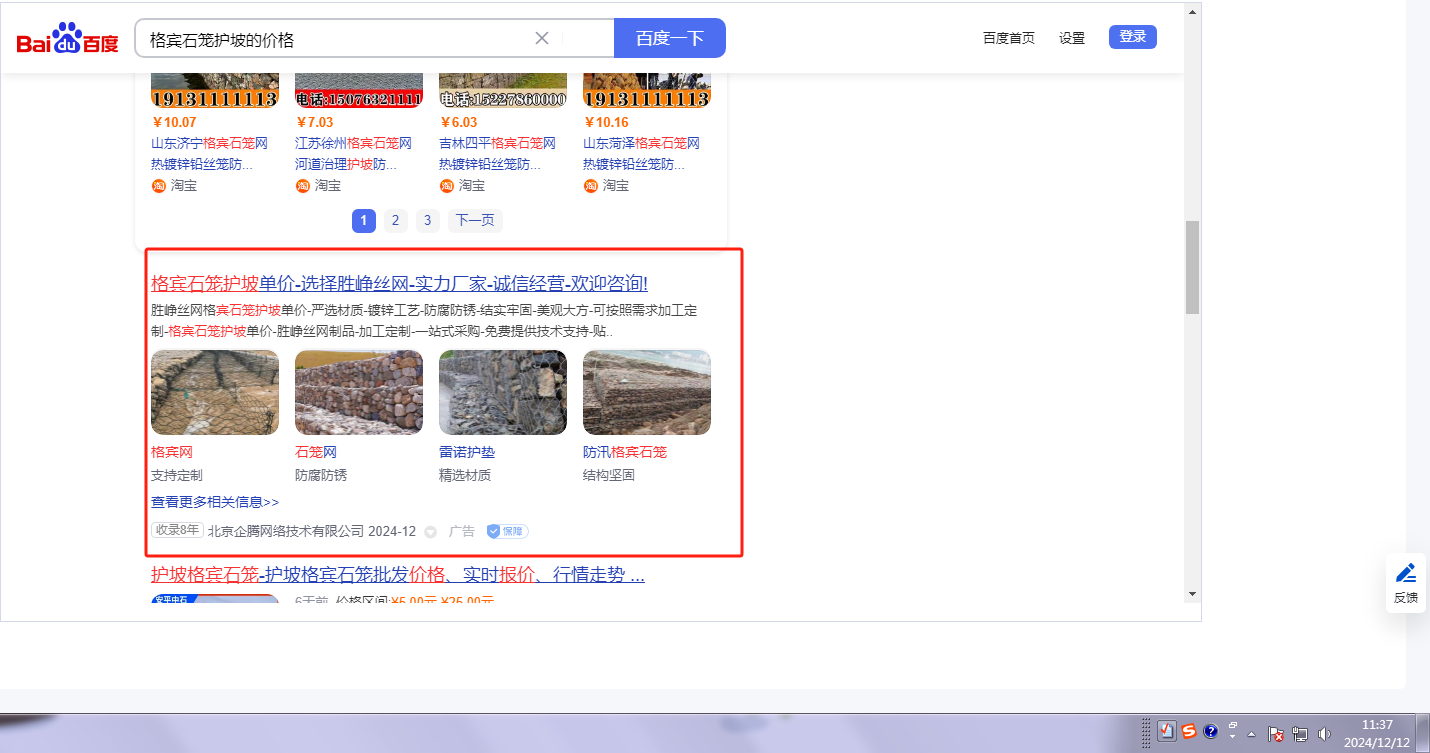Click the blue help question mark tray icon
This screenshot has height=753, width=1430.
[1210, 731]
